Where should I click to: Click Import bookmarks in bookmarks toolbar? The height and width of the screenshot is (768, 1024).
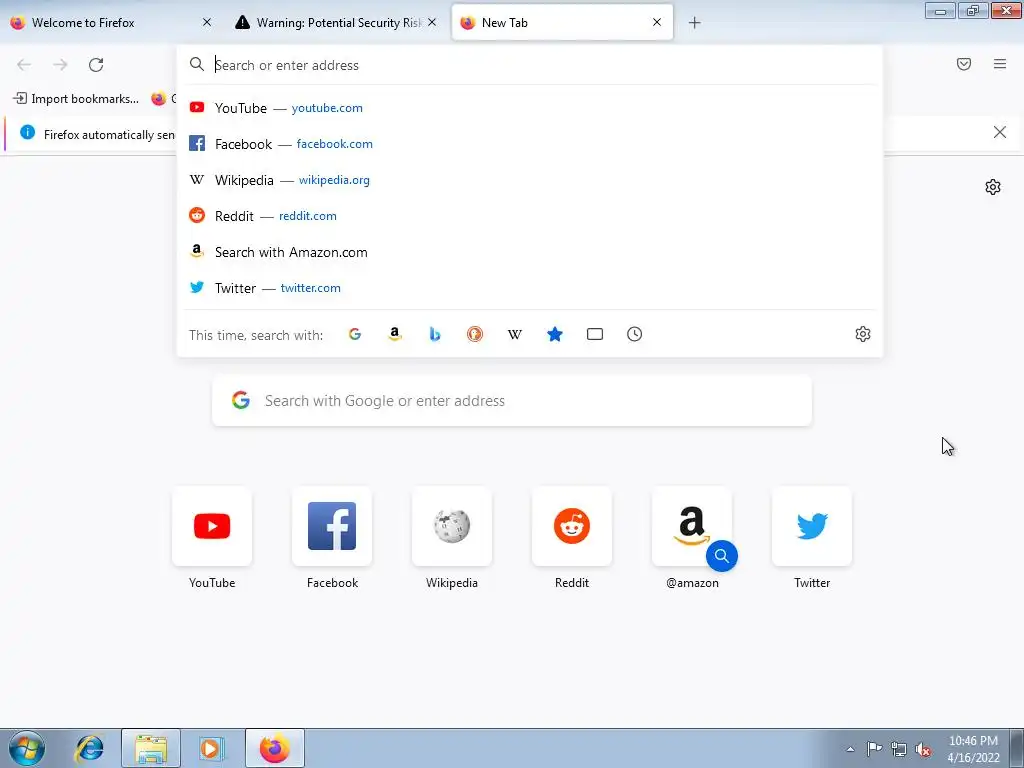click(76, 99)
